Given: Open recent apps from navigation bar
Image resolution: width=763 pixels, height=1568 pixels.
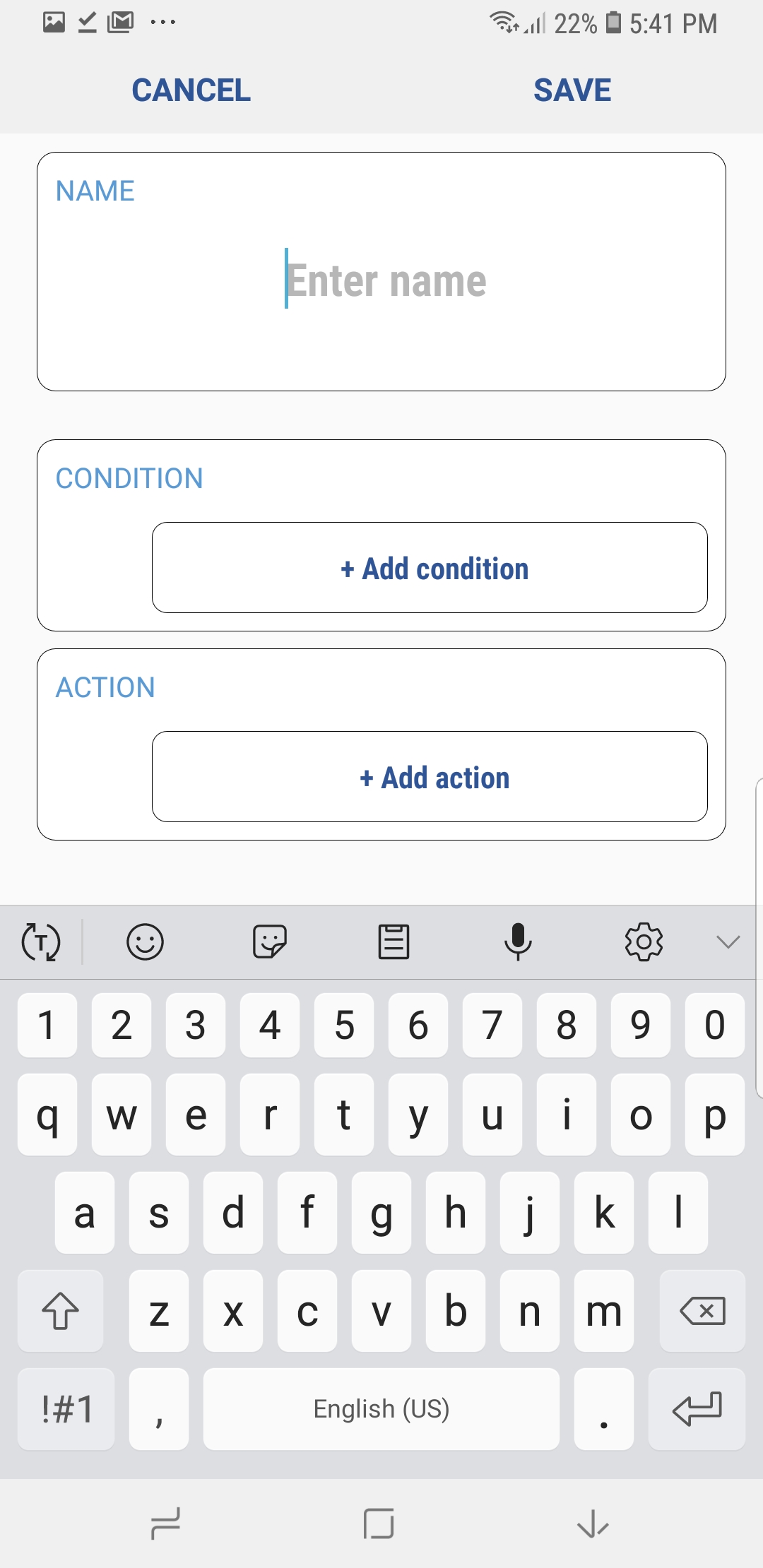Looking at the screenshot, I should click(166, 1524).
